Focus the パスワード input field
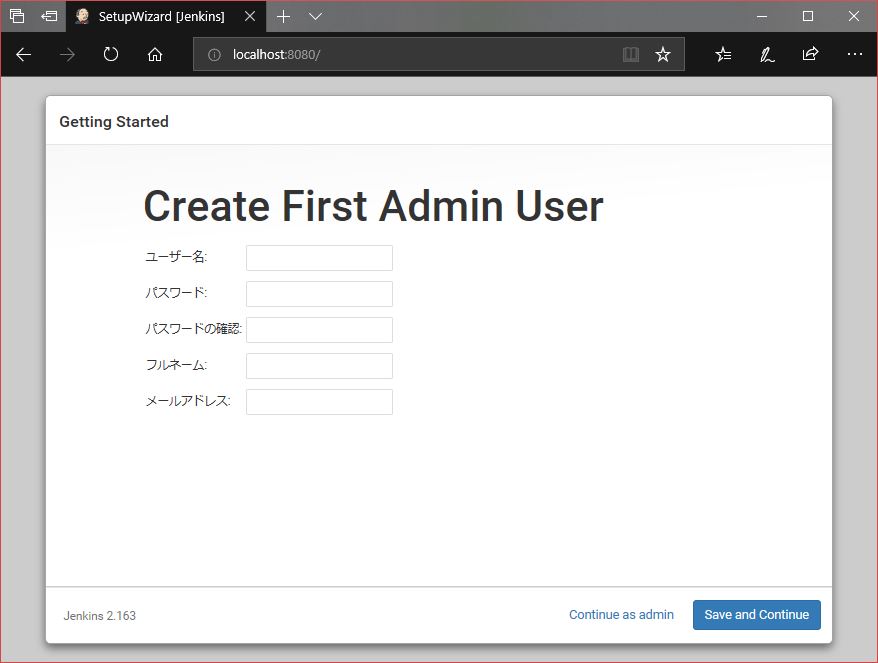 [x=319, y=294]
